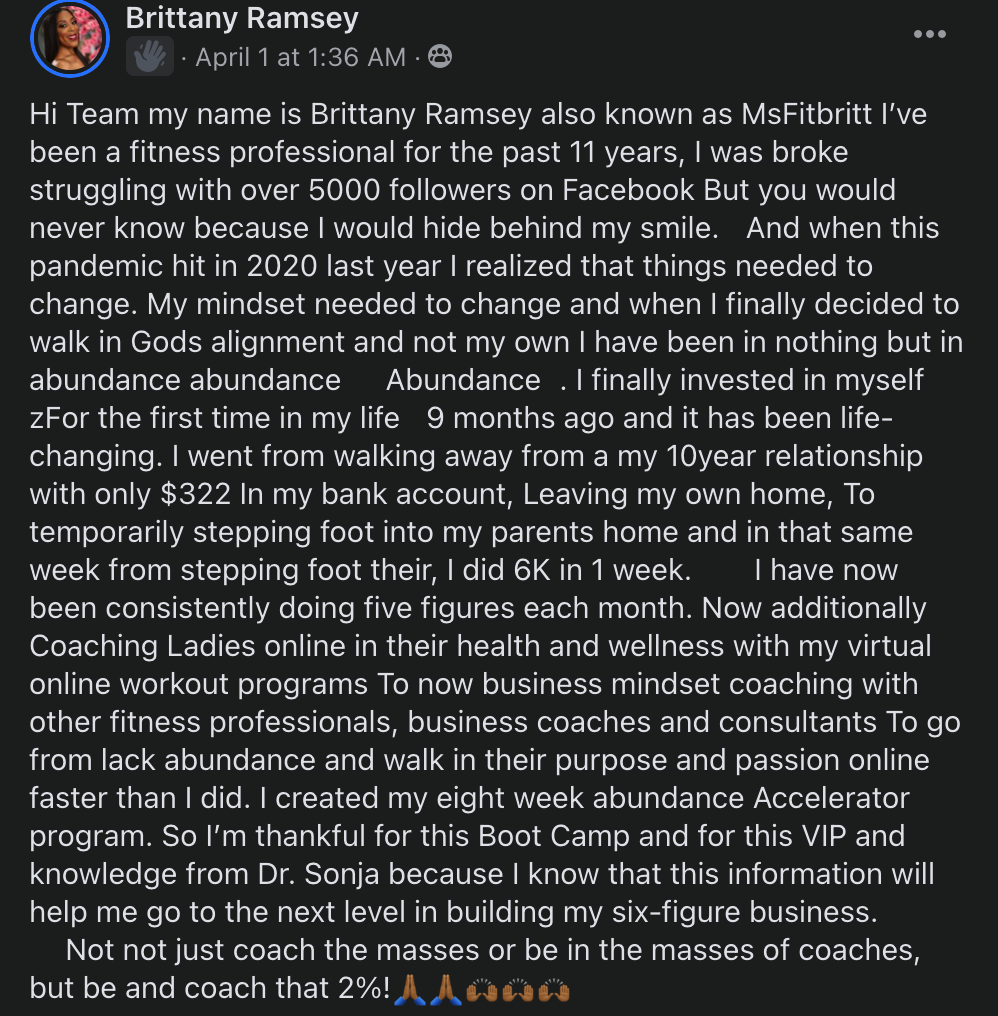Click the first raised hands emoji
Image resolution: width=998 pixels, height=1016 pixels.
pos(482,990)
